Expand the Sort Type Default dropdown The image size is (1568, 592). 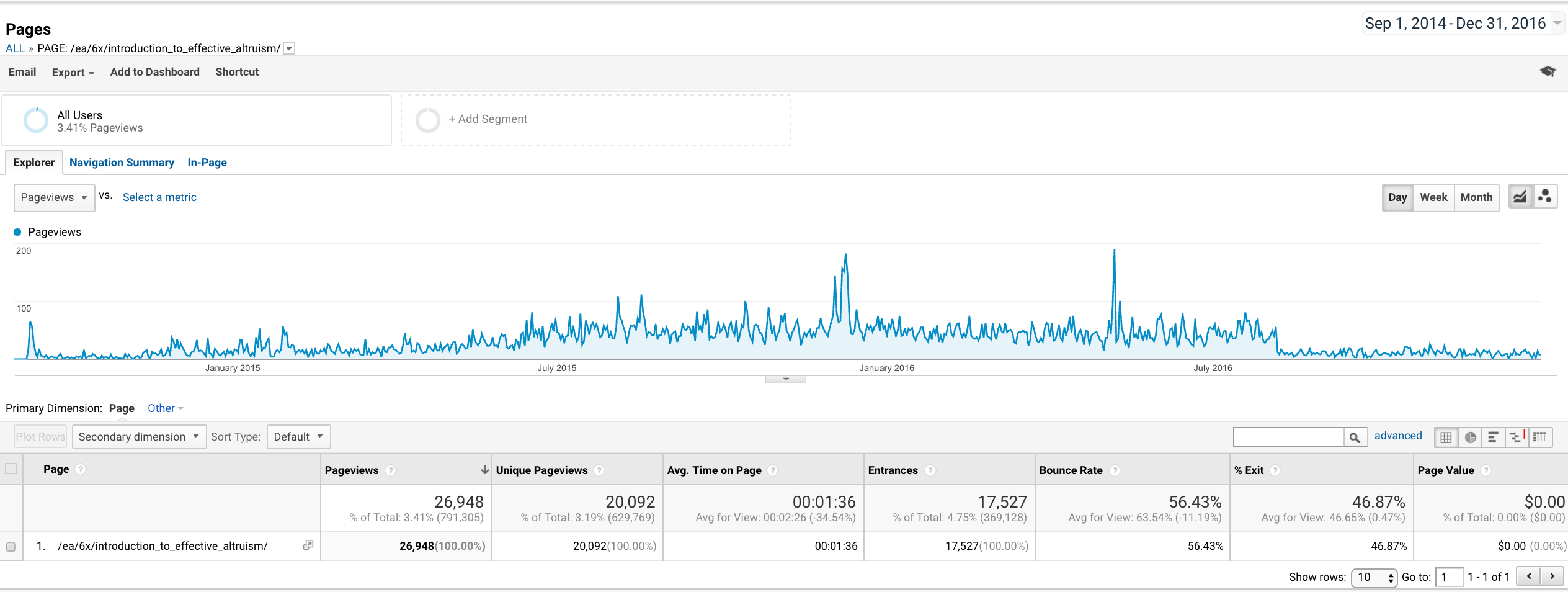(298, 437)
